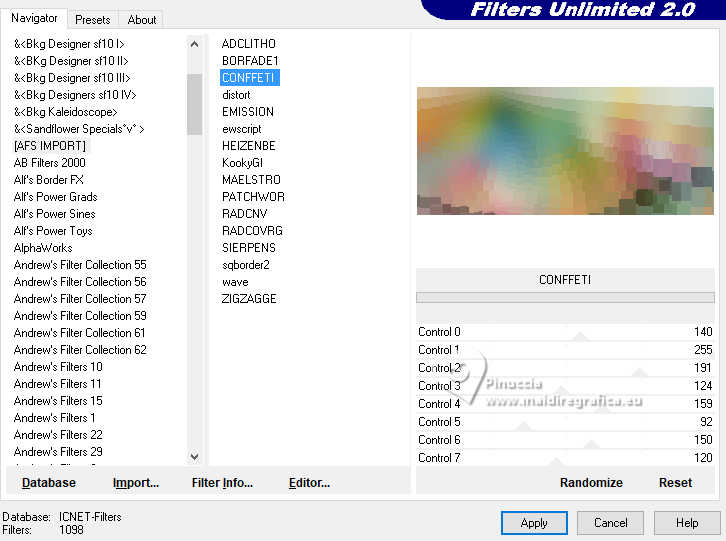Select Andrew's Filter Collection 61

(x=80, y=333)
